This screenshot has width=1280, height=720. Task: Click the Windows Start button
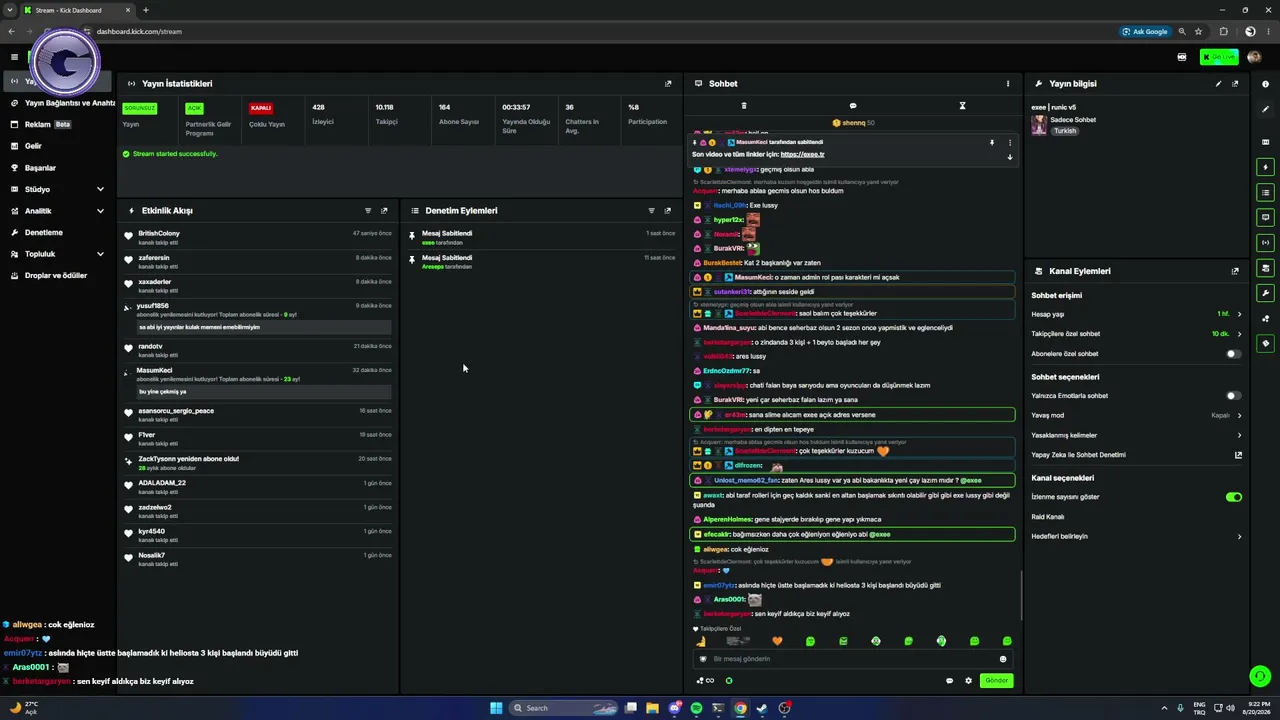click(x=496, y=708)
